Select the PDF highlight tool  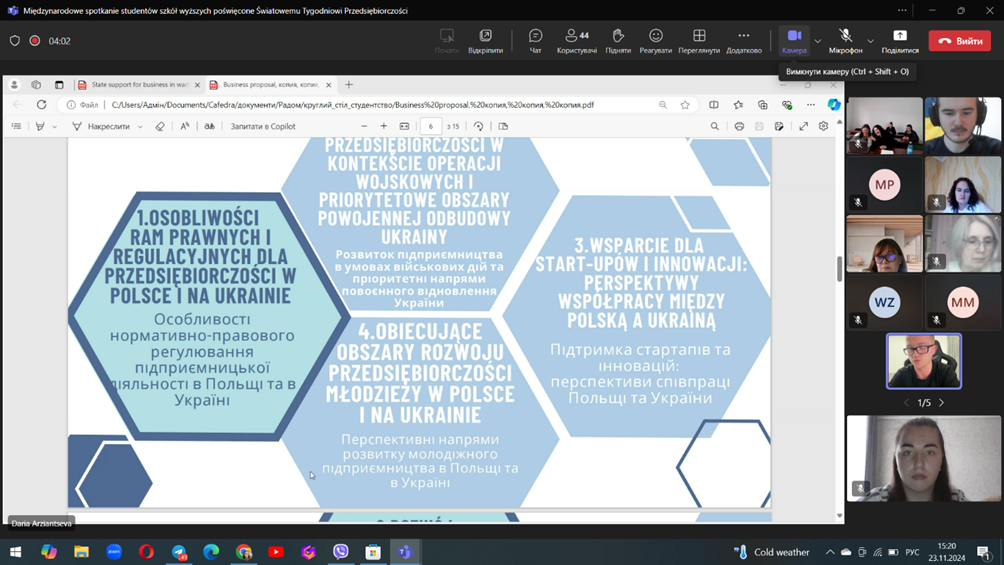pos(40,127)
